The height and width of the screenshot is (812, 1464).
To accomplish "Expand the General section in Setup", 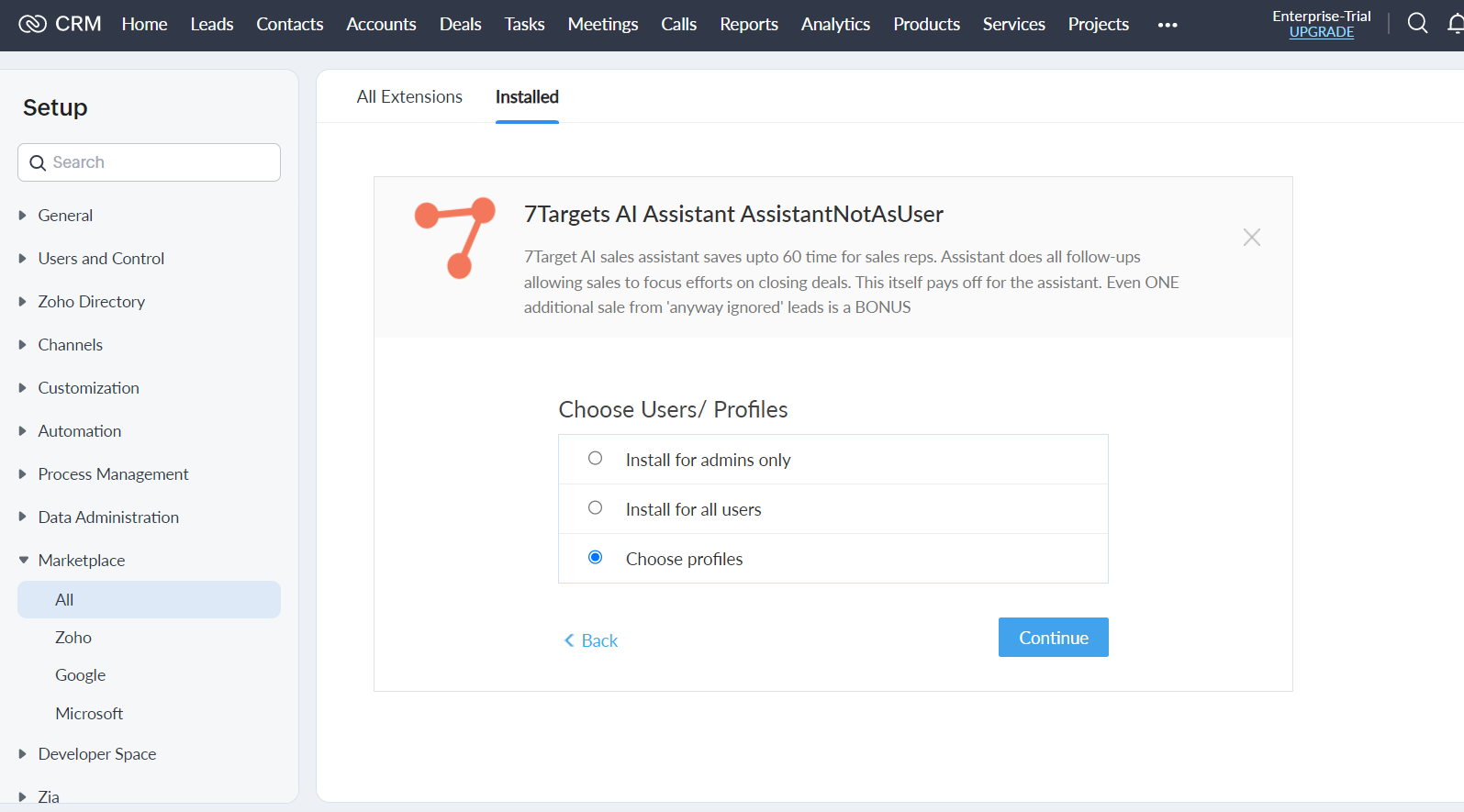I will (23, 216).
